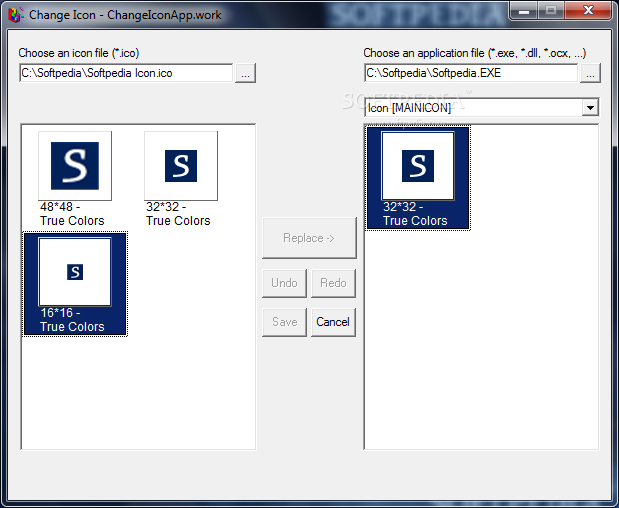Viewport: 619px width, 508px height.
Task: Cancel the icon change
Action: click(333, 322)
